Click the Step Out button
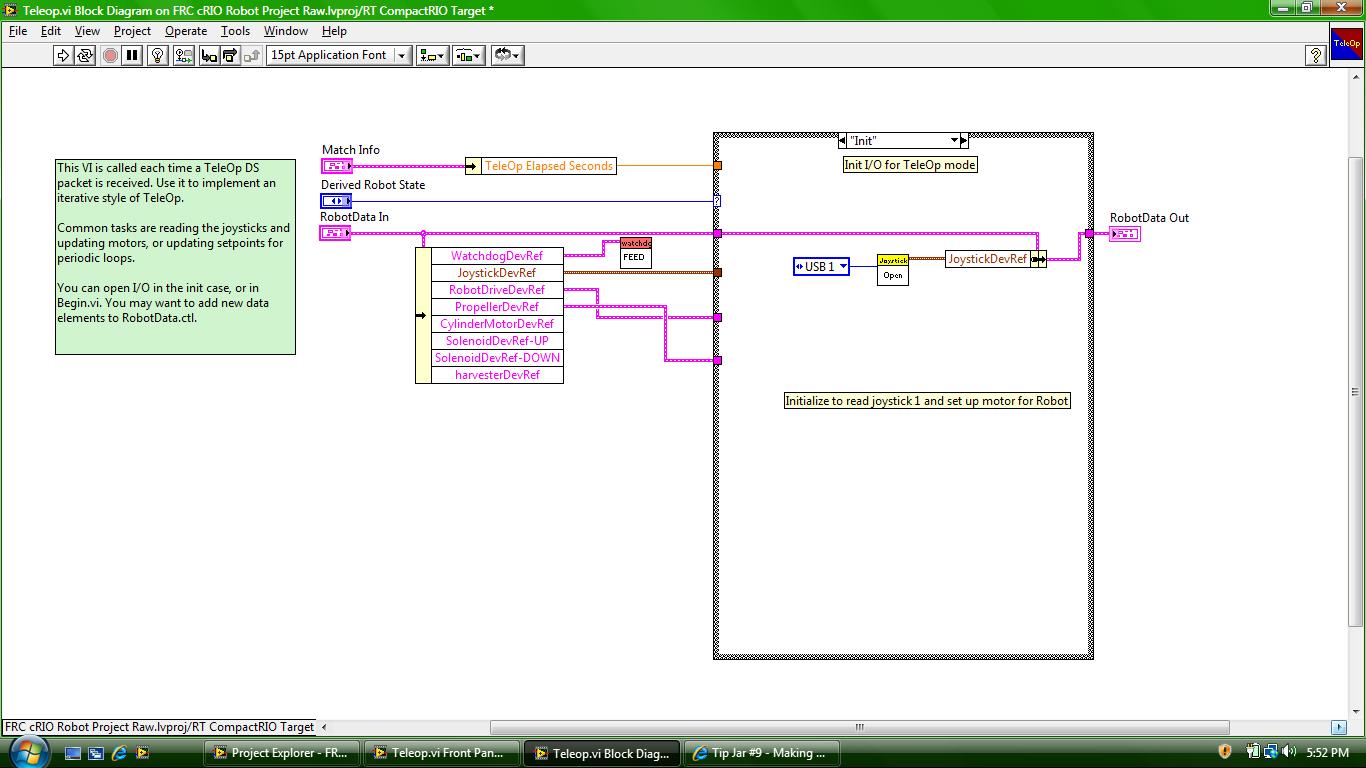This screenshot has height=768, width=1366. click(x=253, y=56)
